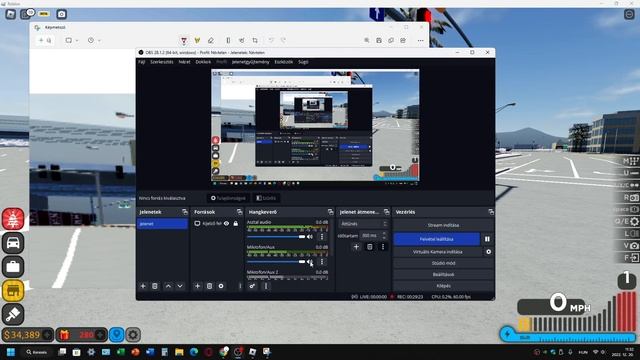This screenshot has width=640, height=360.
Task: Move the scene down in Jelenetek
Action: [180, 286]
